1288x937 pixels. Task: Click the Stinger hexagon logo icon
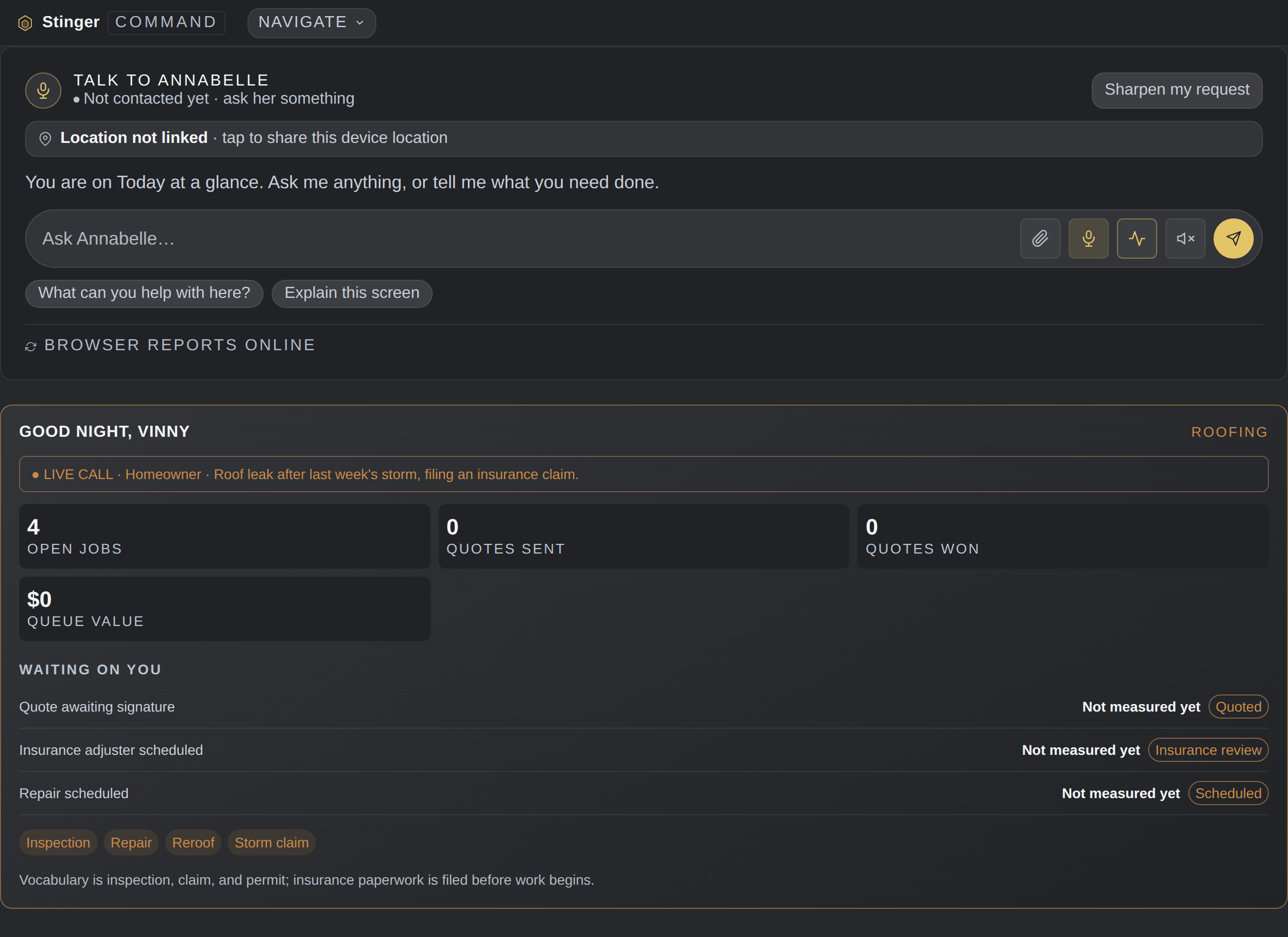tap(25, 23)
